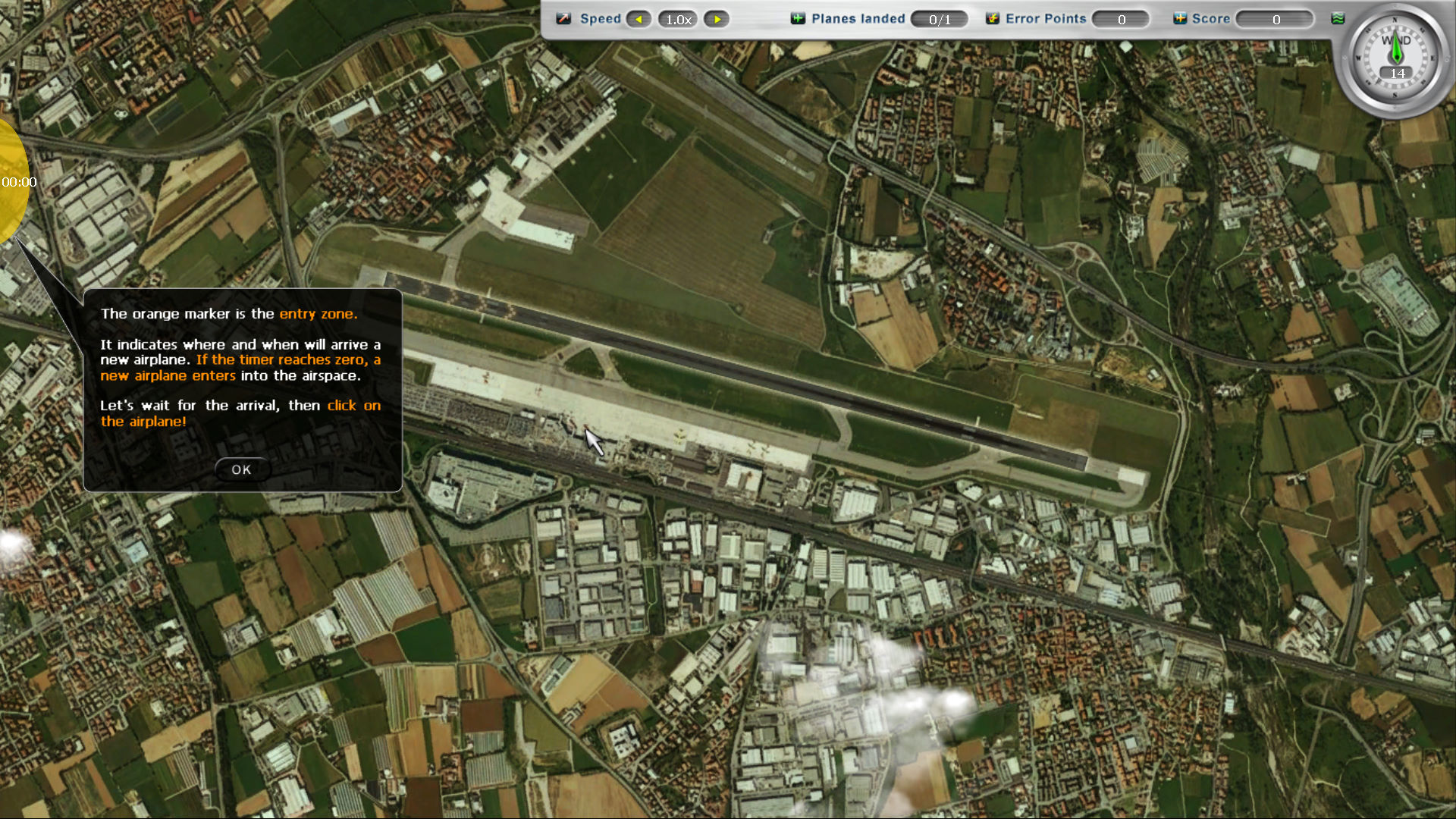
Task: Decrease game speed with left arrow
Action: [x=639, y=19]
